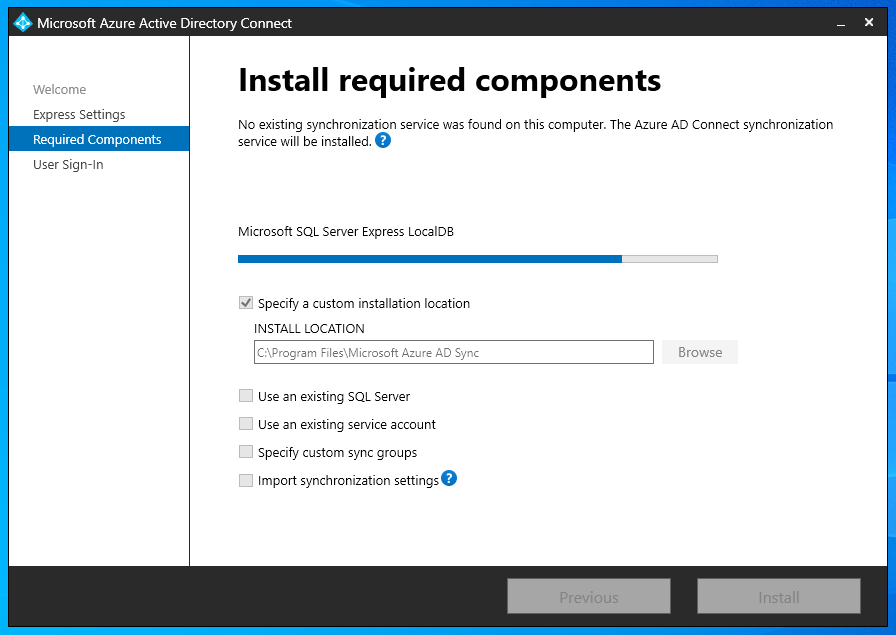Focus the Install Location path field
The height and width of the screenshot is (635, 896).
454,352
